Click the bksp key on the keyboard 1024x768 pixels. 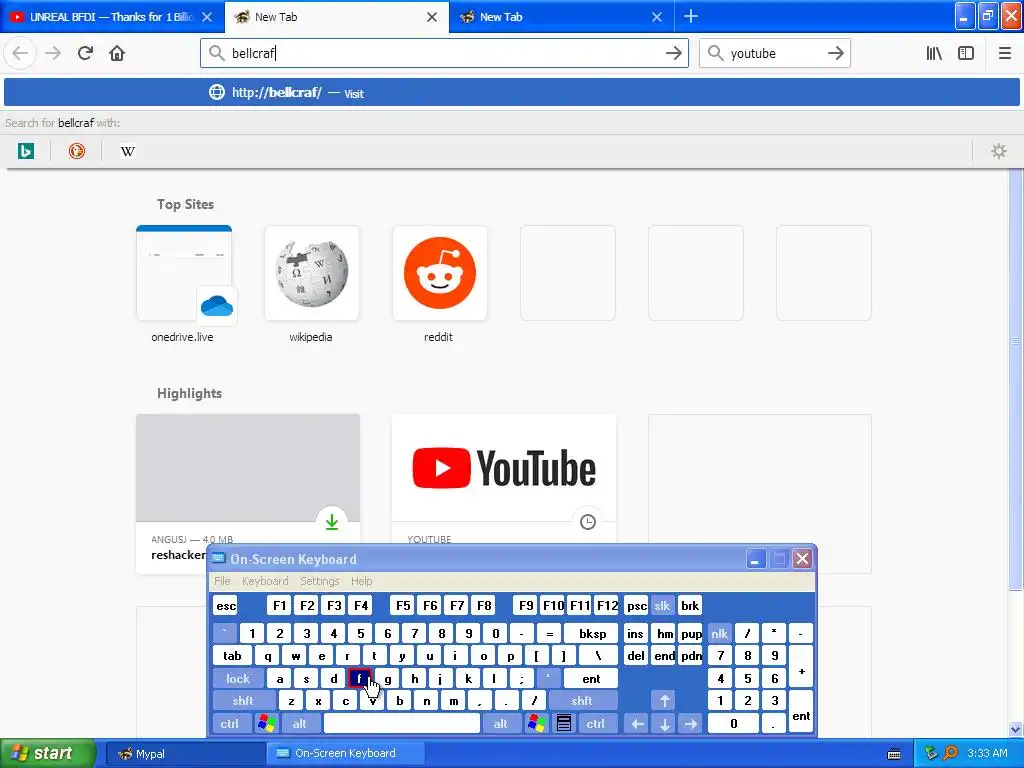pyautogui.click(x=592, y=633)
